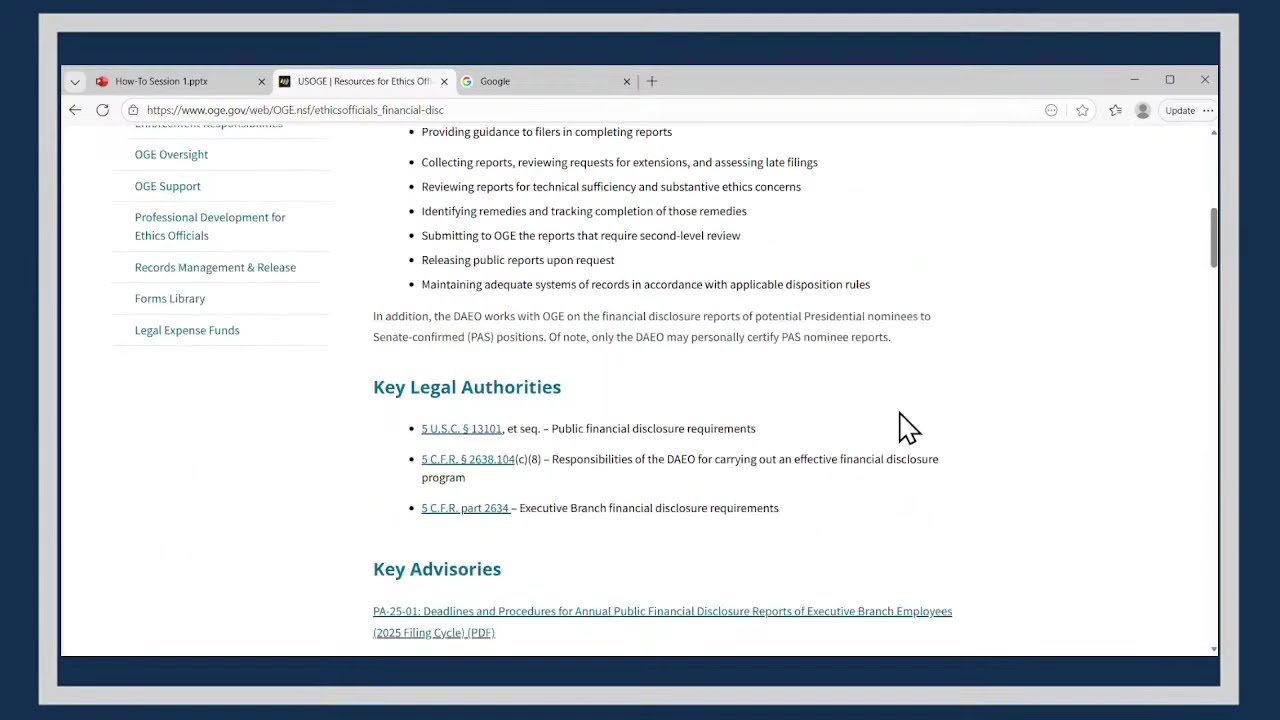
Task: Maximize the browser window
Action: [x=1169, y=80]
